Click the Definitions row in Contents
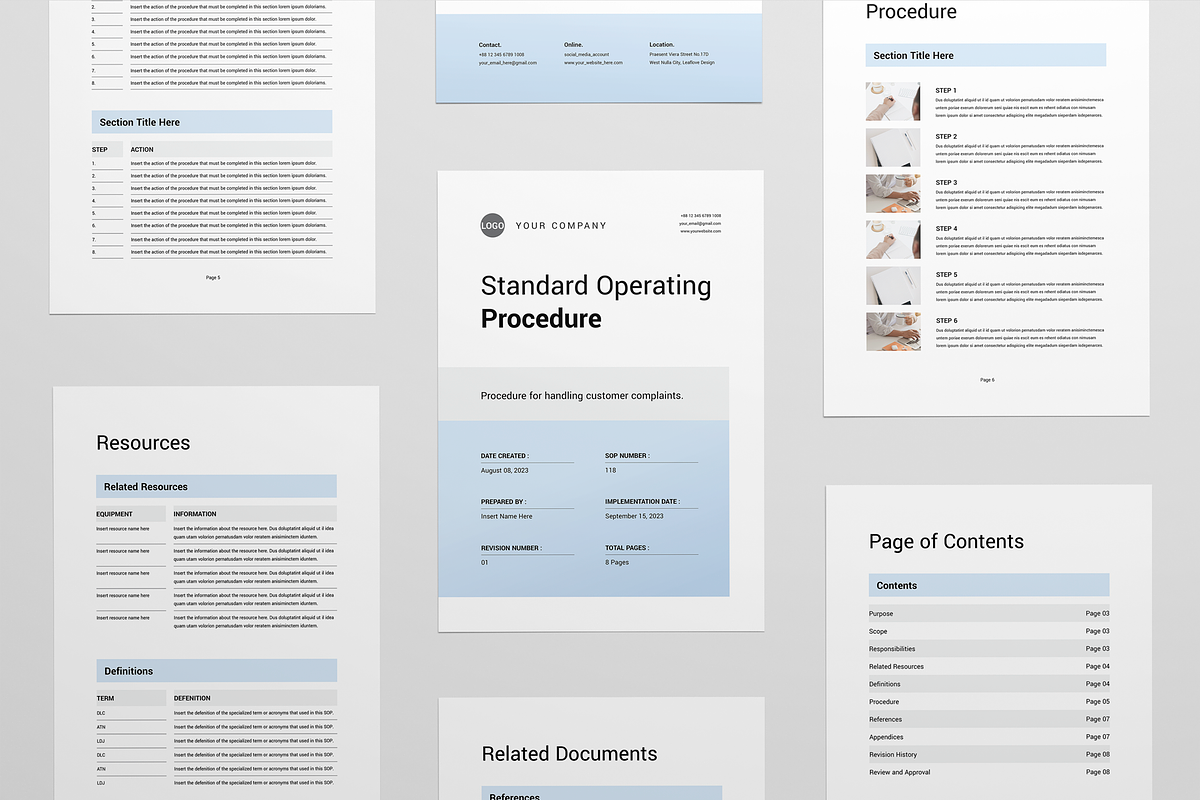 tap(989, 685)
